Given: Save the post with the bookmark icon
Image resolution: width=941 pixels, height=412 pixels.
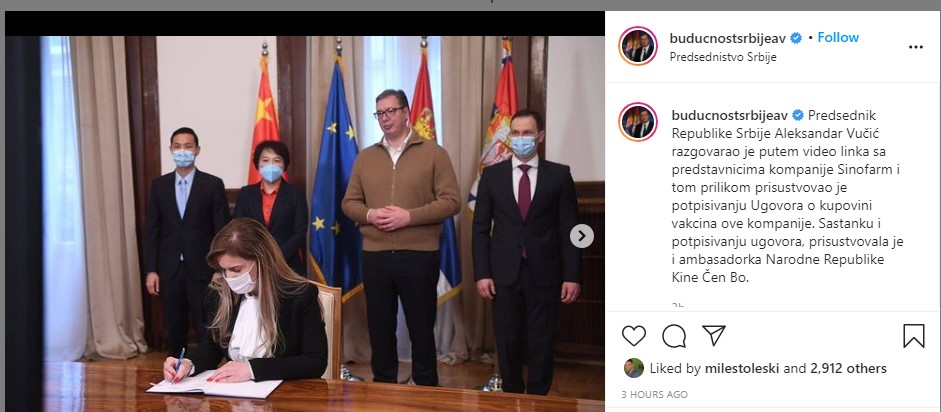Looking at the screenshot, I should coord(913,336).
